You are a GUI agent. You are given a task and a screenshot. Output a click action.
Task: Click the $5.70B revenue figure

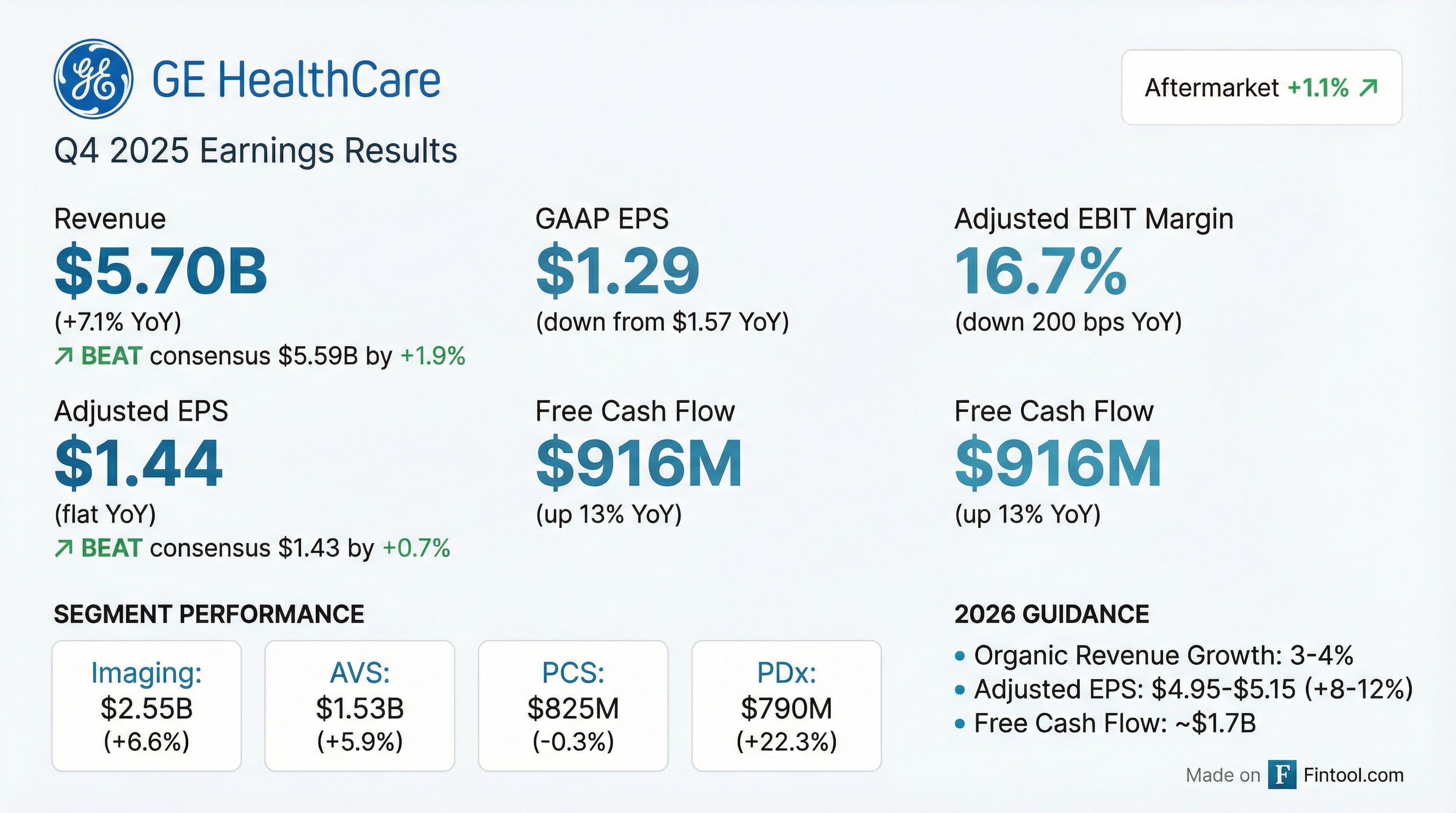tap(161, 272)
